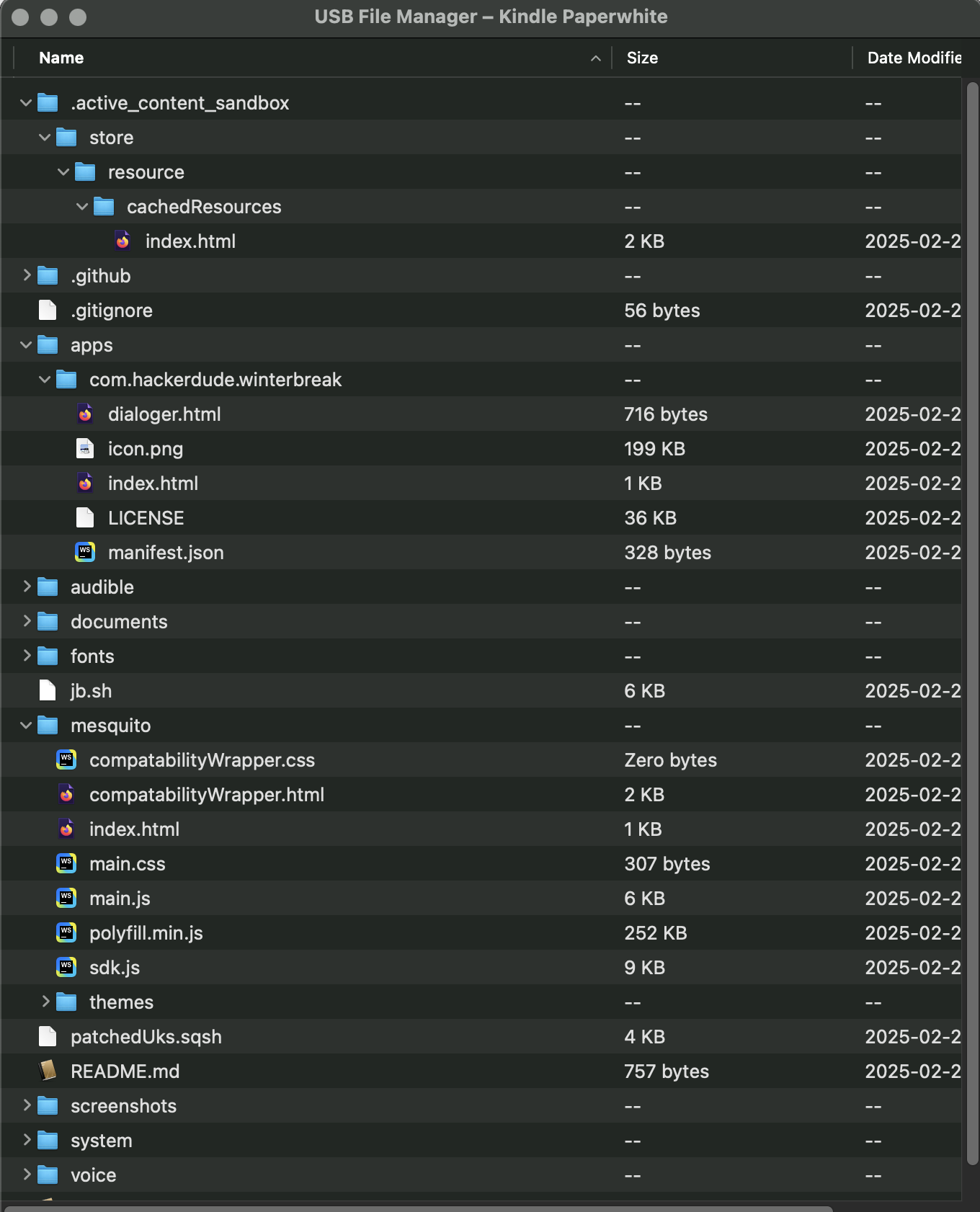Click the WebStorm icon next to manifest.json
980x1212 pixels.
pyautogui.click(x=85, y=553)
